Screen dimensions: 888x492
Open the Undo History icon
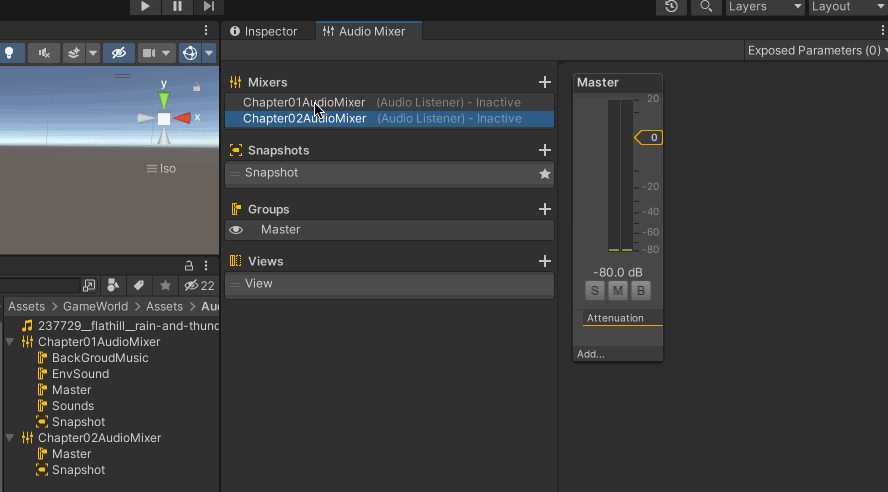pos(671,7)
